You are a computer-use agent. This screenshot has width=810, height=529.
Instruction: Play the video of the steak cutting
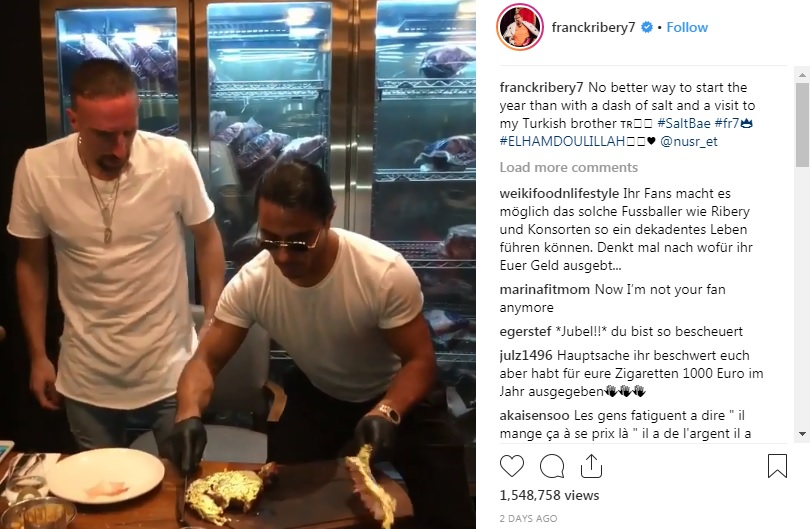coord(238,264)
